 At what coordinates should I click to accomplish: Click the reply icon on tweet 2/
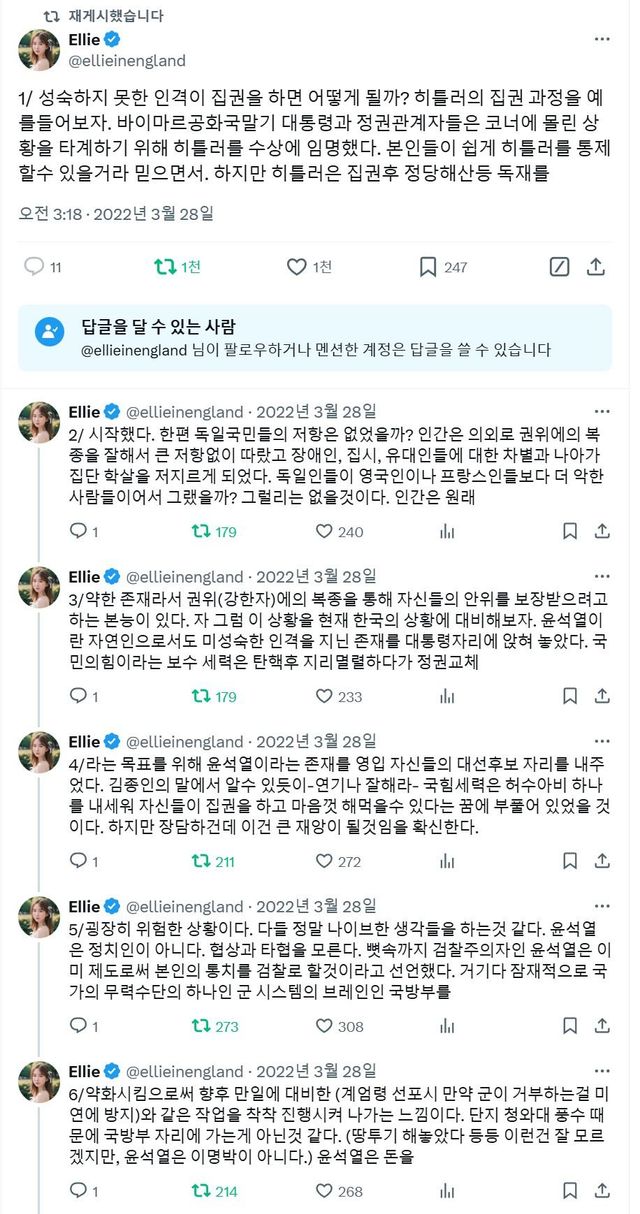(78, 531)
